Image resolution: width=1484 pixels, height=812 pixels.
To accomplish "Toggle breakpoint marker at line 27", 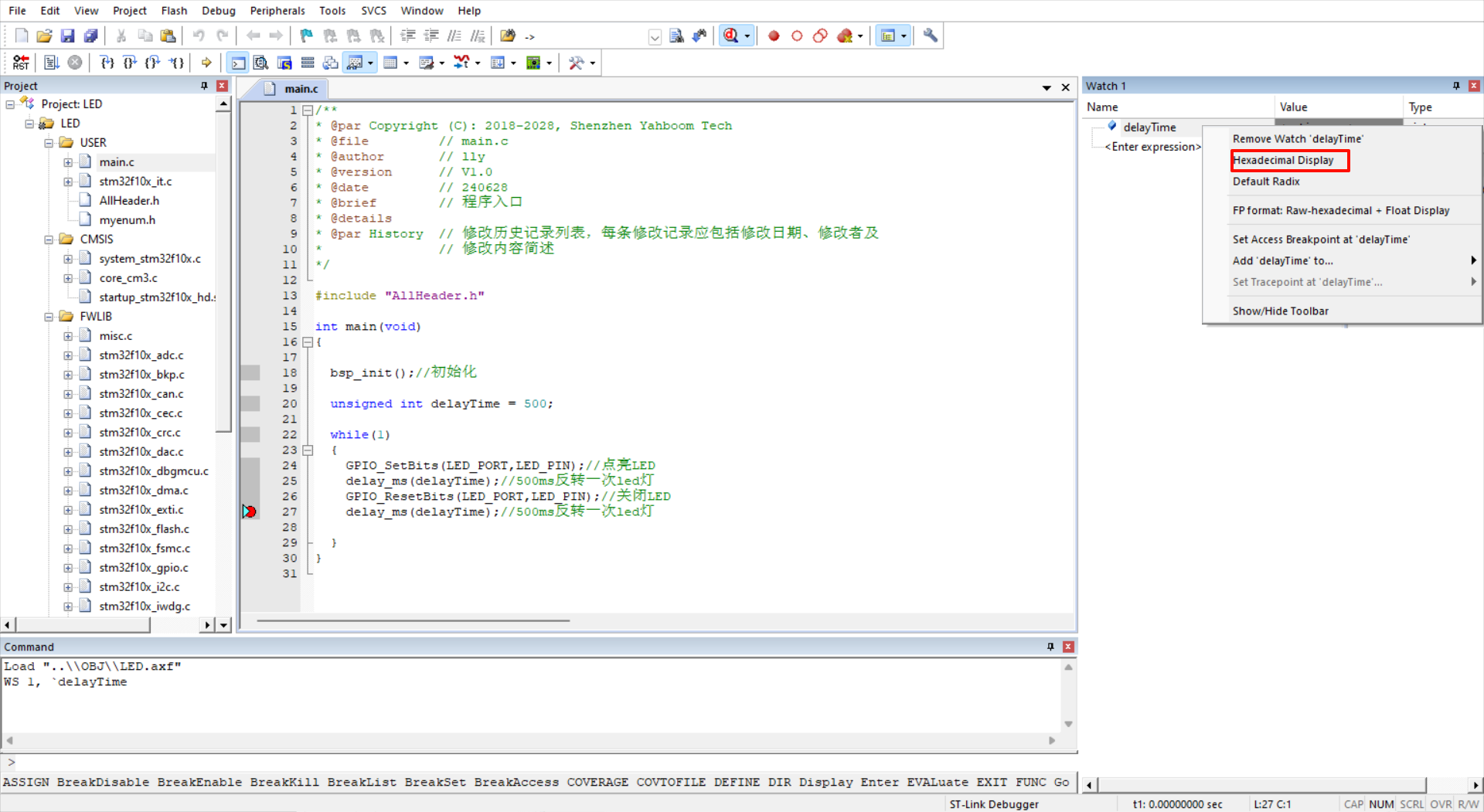I will click(x=249, y=511).
